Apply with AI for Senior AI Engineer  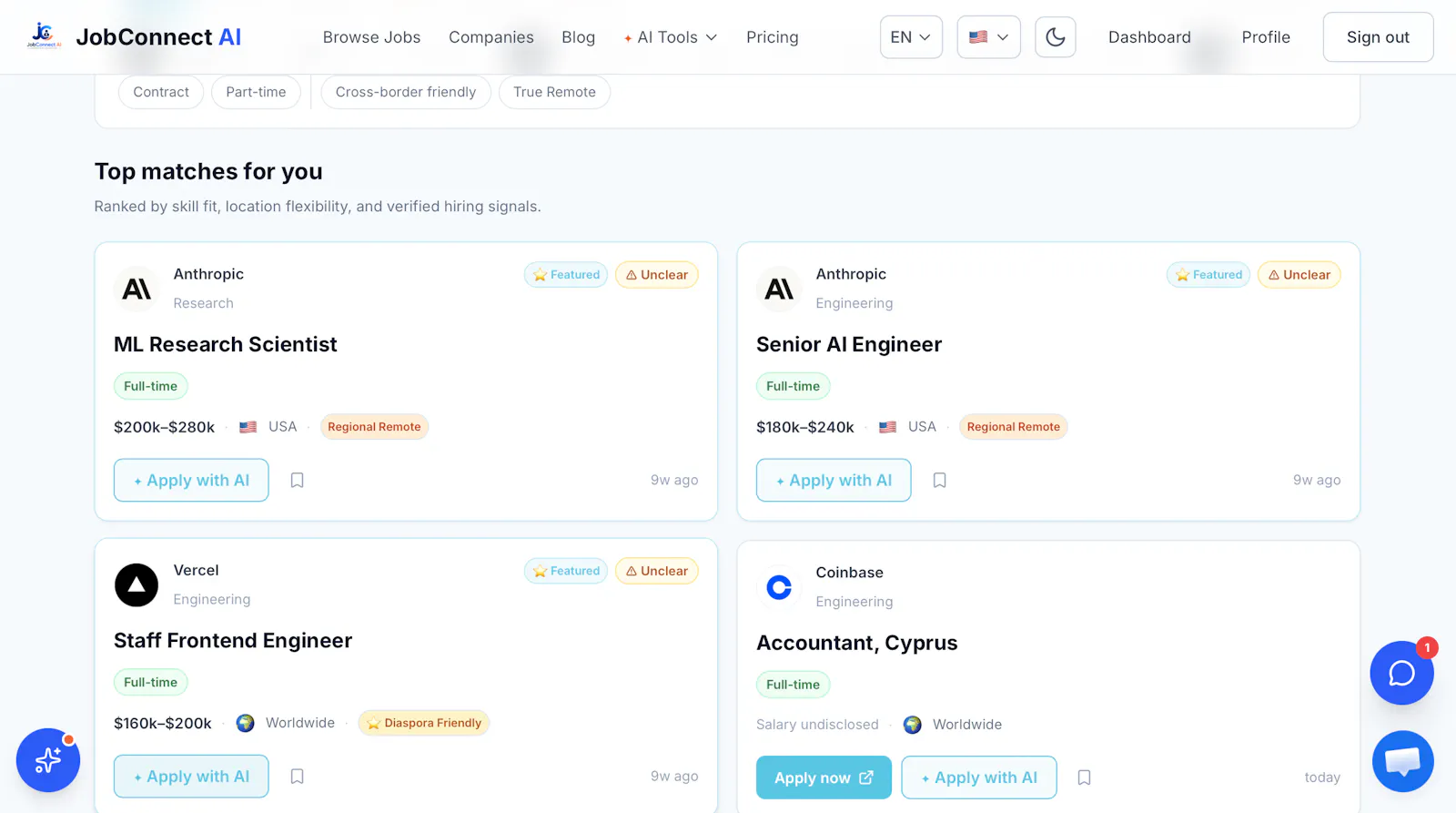click(x=834, y=480)
